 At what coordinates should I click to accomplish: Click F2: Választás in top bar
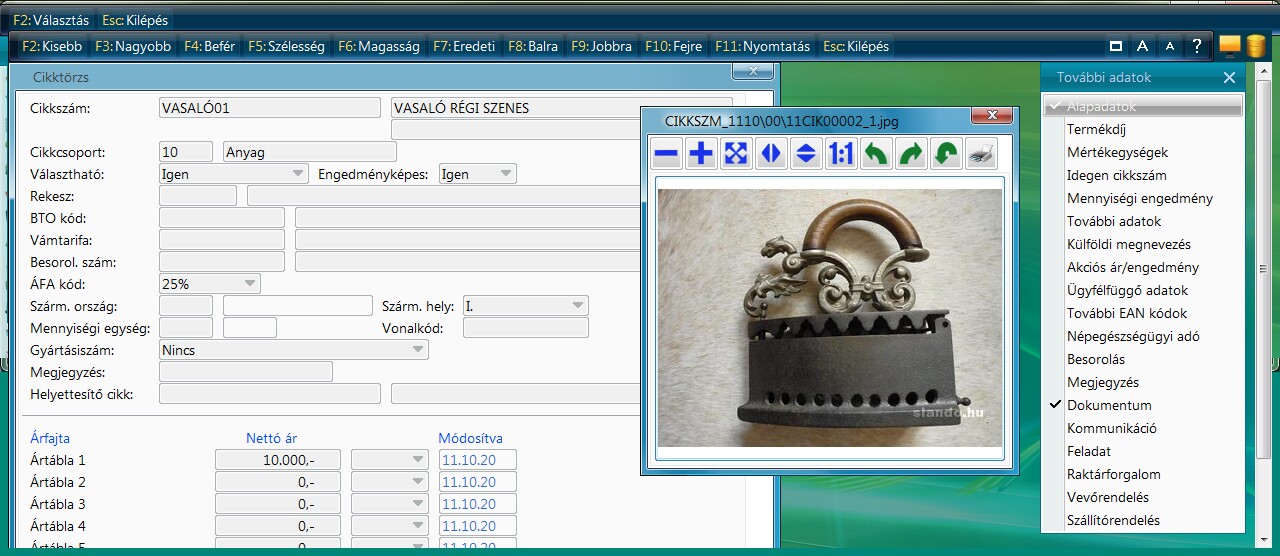[x=51, y=19]
